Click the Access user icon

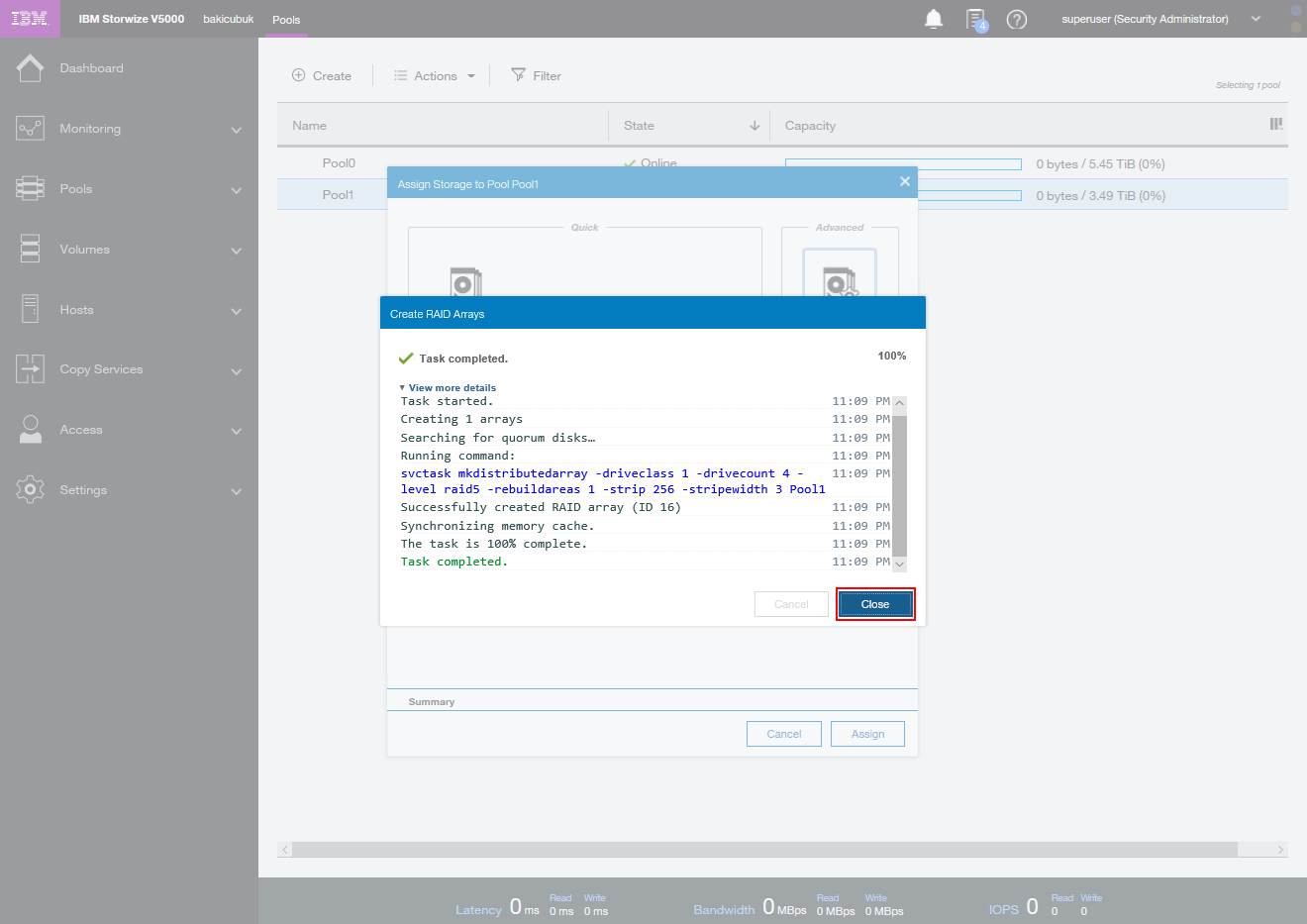tap(31, 429)
